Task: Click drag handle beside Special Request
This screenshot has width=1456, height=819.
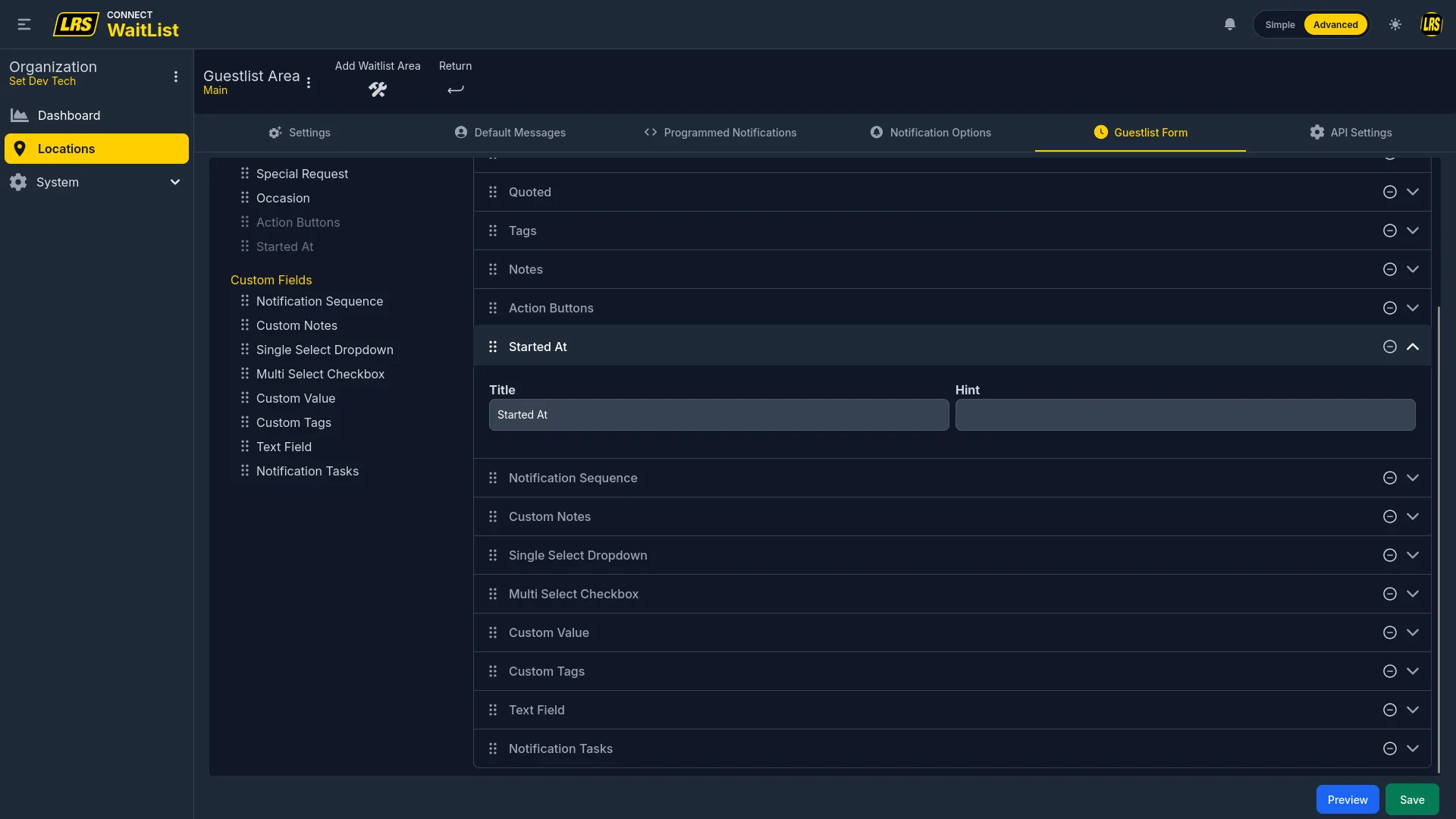Action: (x=245, y=174)
